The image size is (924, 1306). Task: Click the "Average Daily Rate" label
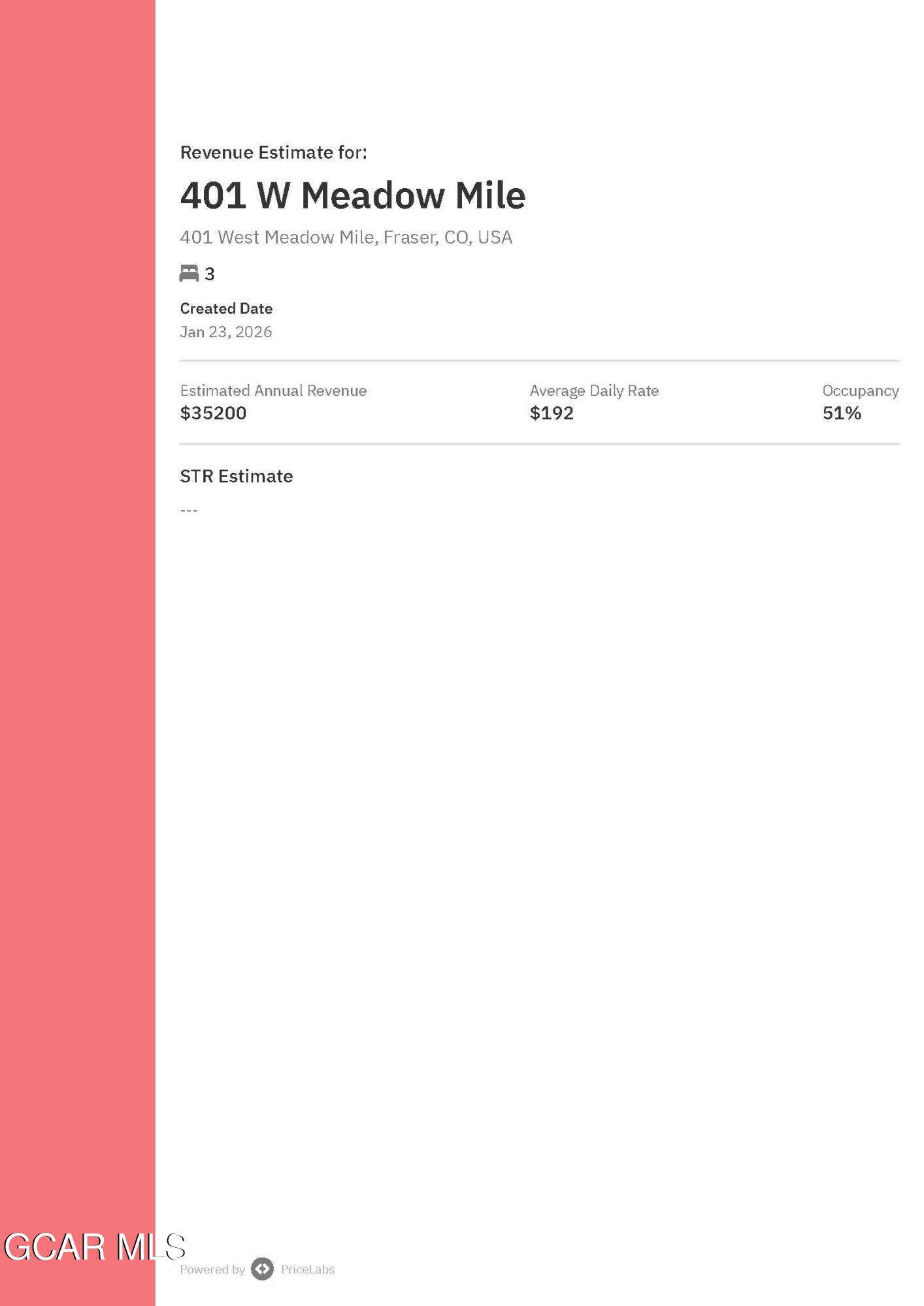pyautogui.click(x=594, y=391)
